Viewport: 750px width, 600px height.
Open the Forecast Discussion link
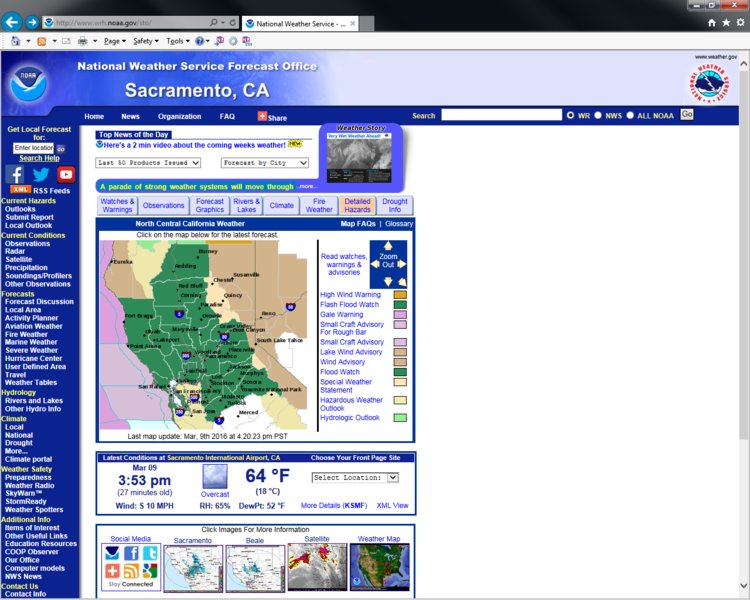click(39, 301)
